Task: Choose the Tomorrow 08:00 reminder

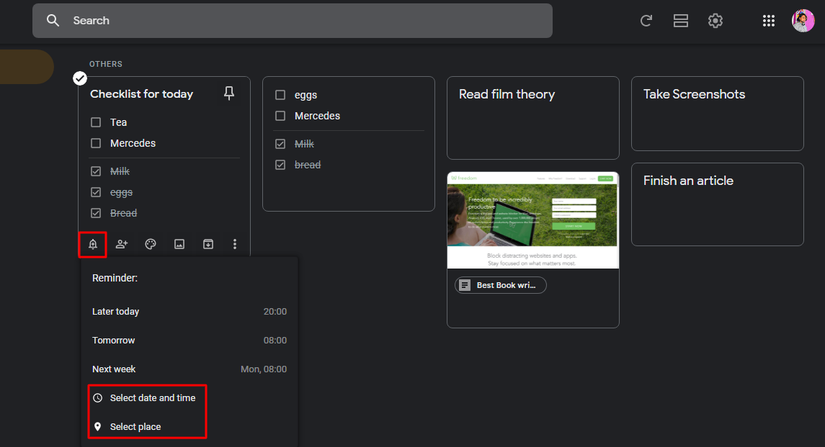Action: coord(189,340)
